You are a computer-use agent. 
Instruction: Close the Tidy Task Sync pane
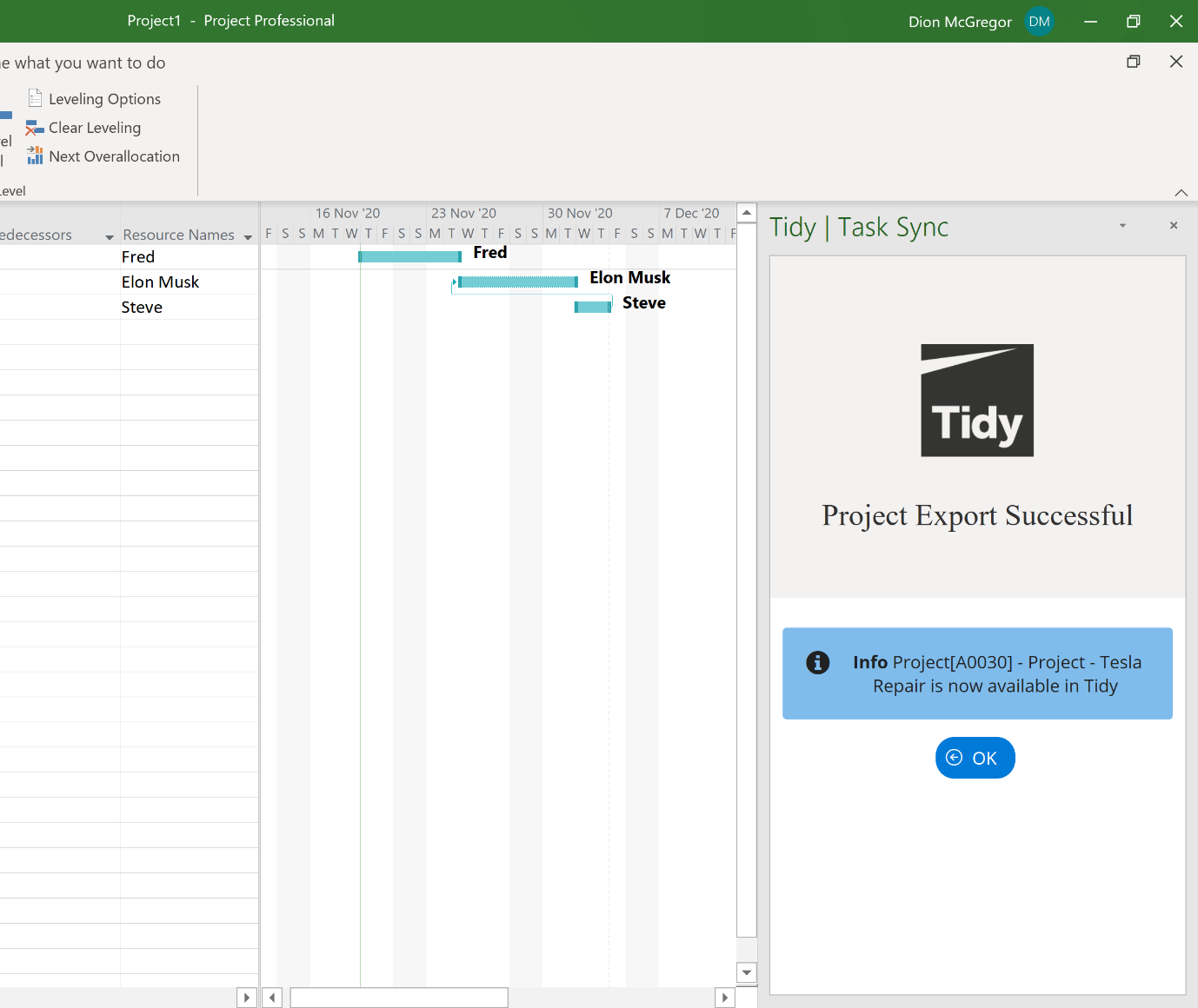click(x=1174, y=225)
